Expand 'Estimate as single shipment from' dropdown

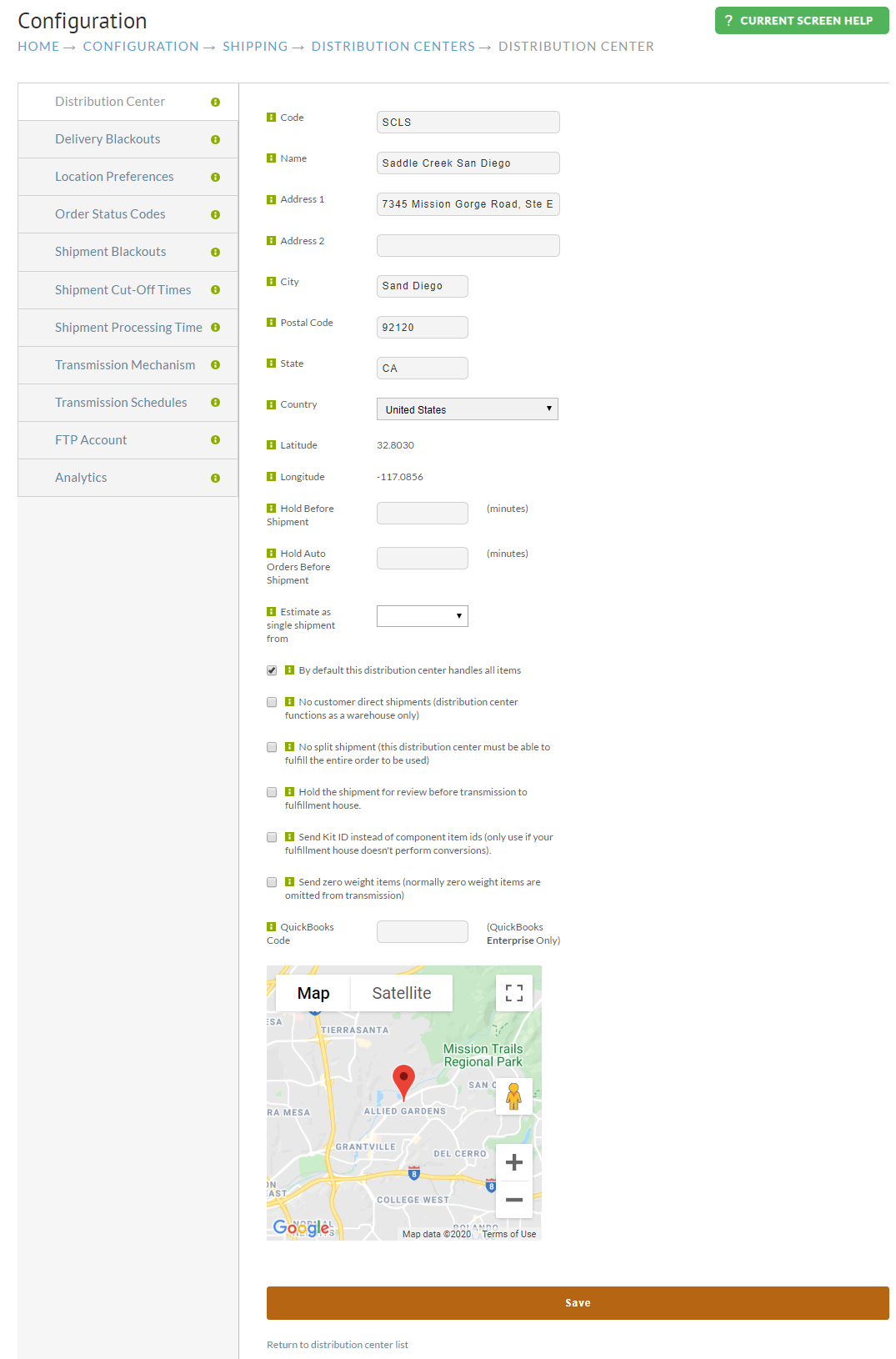[x=423, y=616]
